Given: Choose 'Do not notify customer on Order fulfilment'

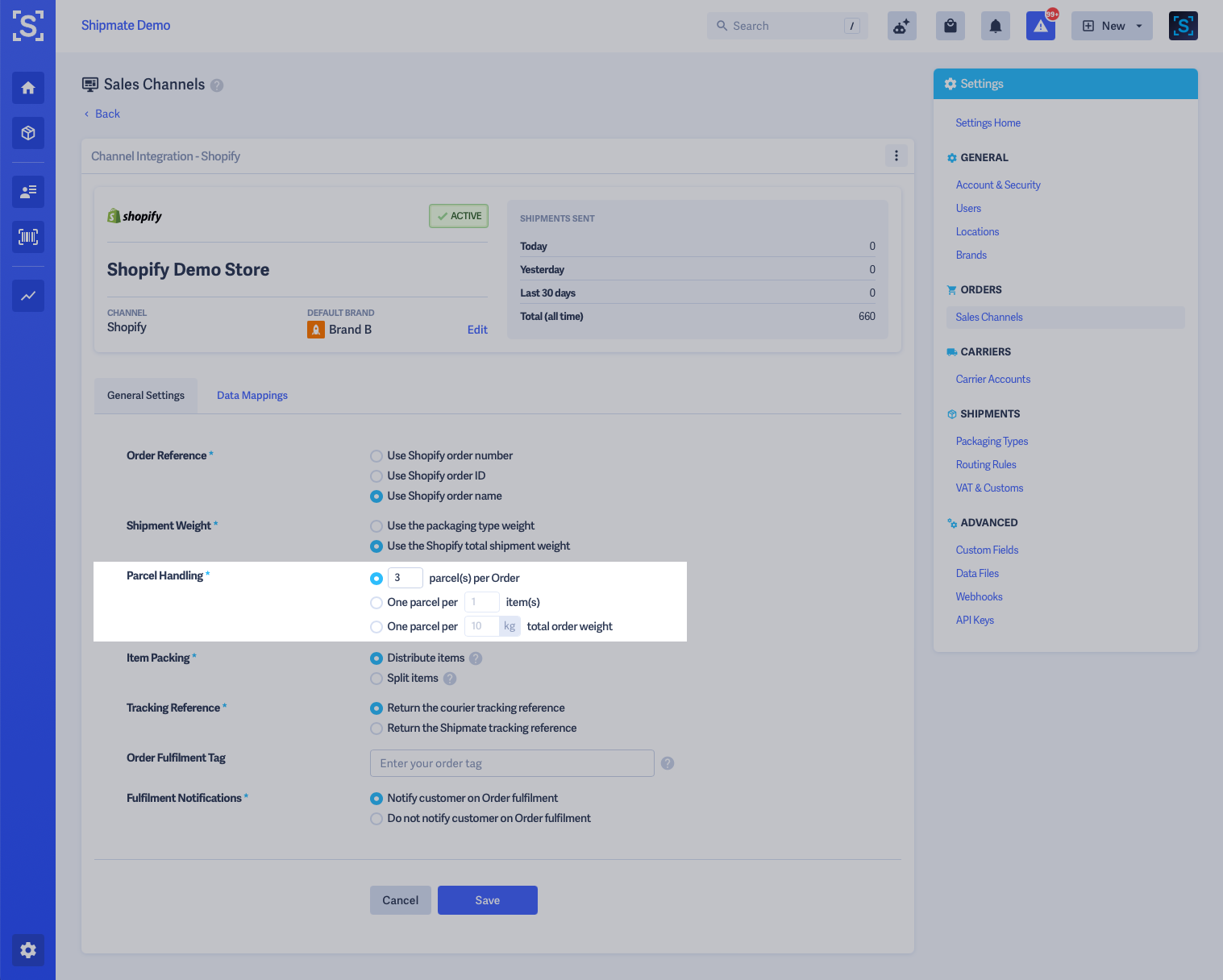Looking at the screenshot, I should 376,818.
